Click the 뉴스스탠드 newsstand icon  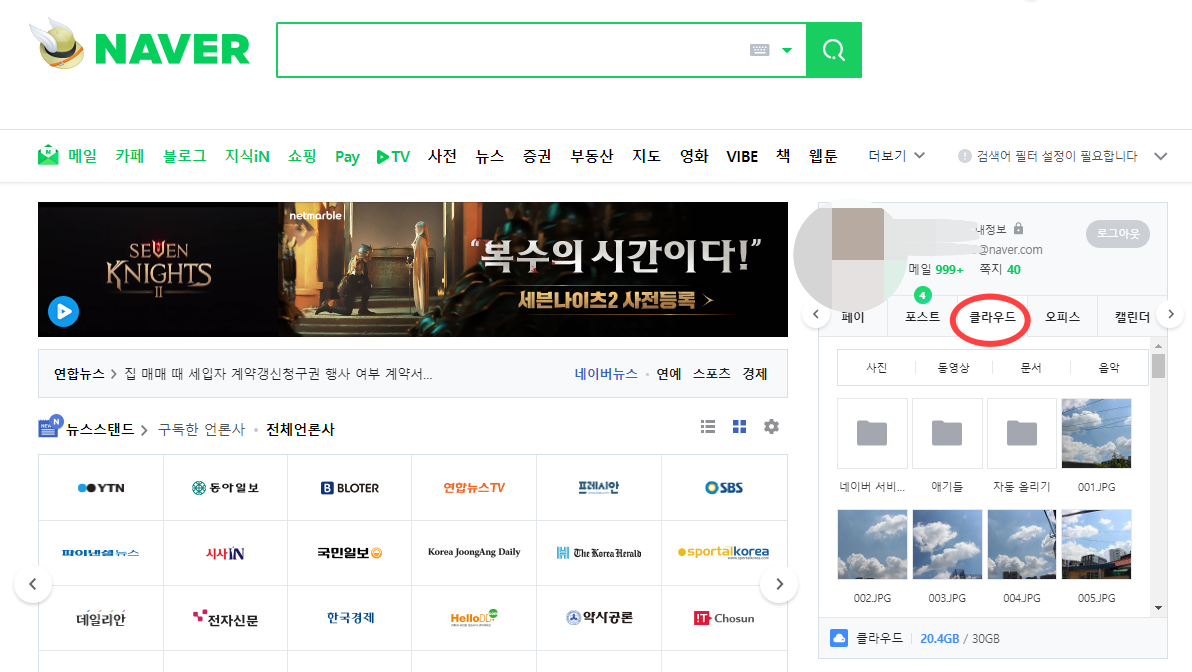click(x=50, y=426)
